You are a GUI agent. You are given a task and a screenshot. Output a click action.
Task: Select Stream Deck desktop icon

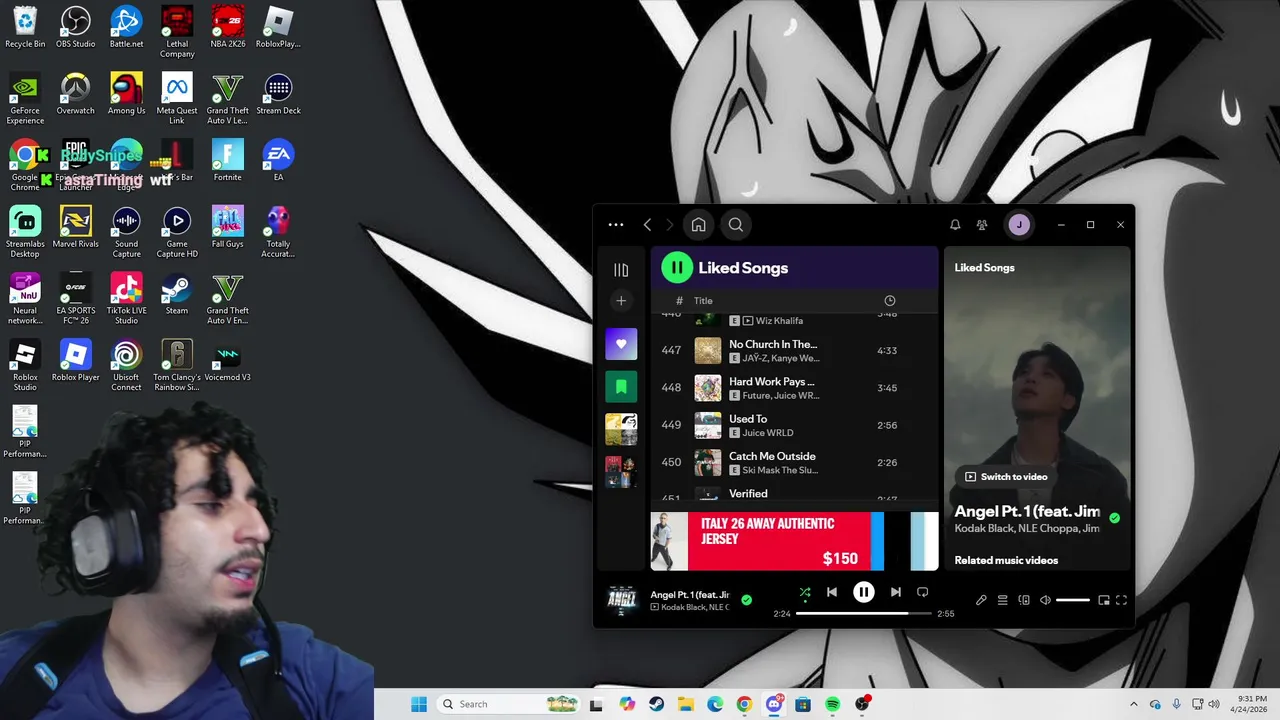[x=278, y=94]
